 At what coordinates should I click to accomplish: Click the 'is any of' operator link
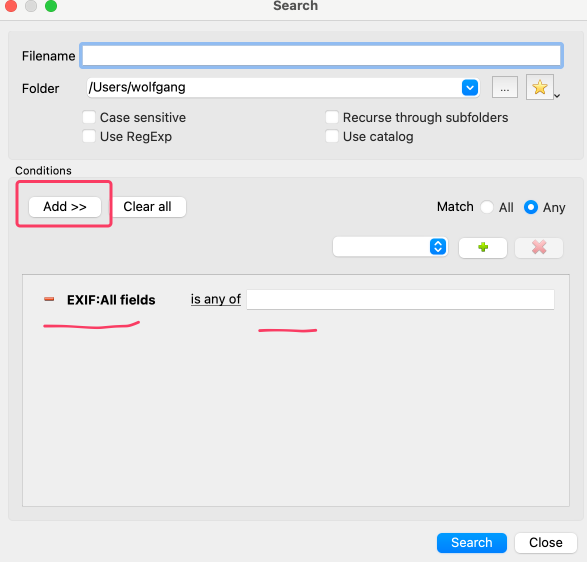216,299
